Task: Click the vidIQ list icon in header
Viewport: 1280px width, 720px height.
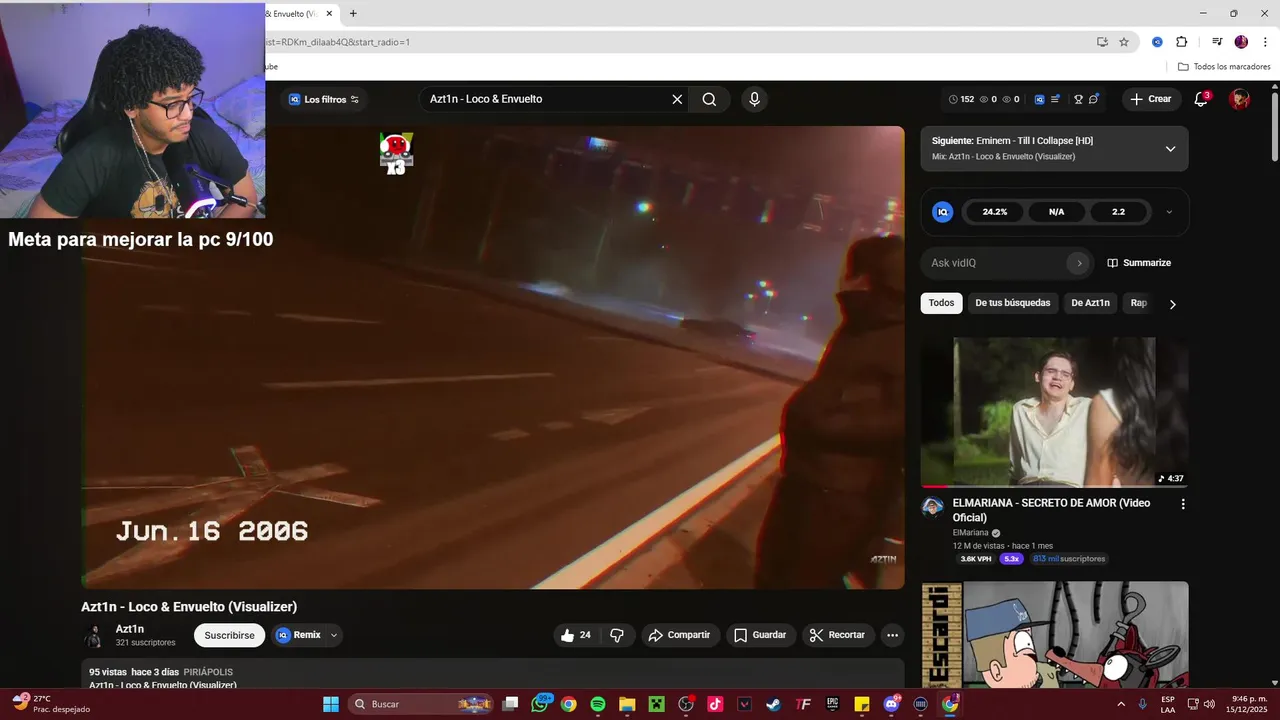Action: pyautogui.click(x=1055, y=99)
